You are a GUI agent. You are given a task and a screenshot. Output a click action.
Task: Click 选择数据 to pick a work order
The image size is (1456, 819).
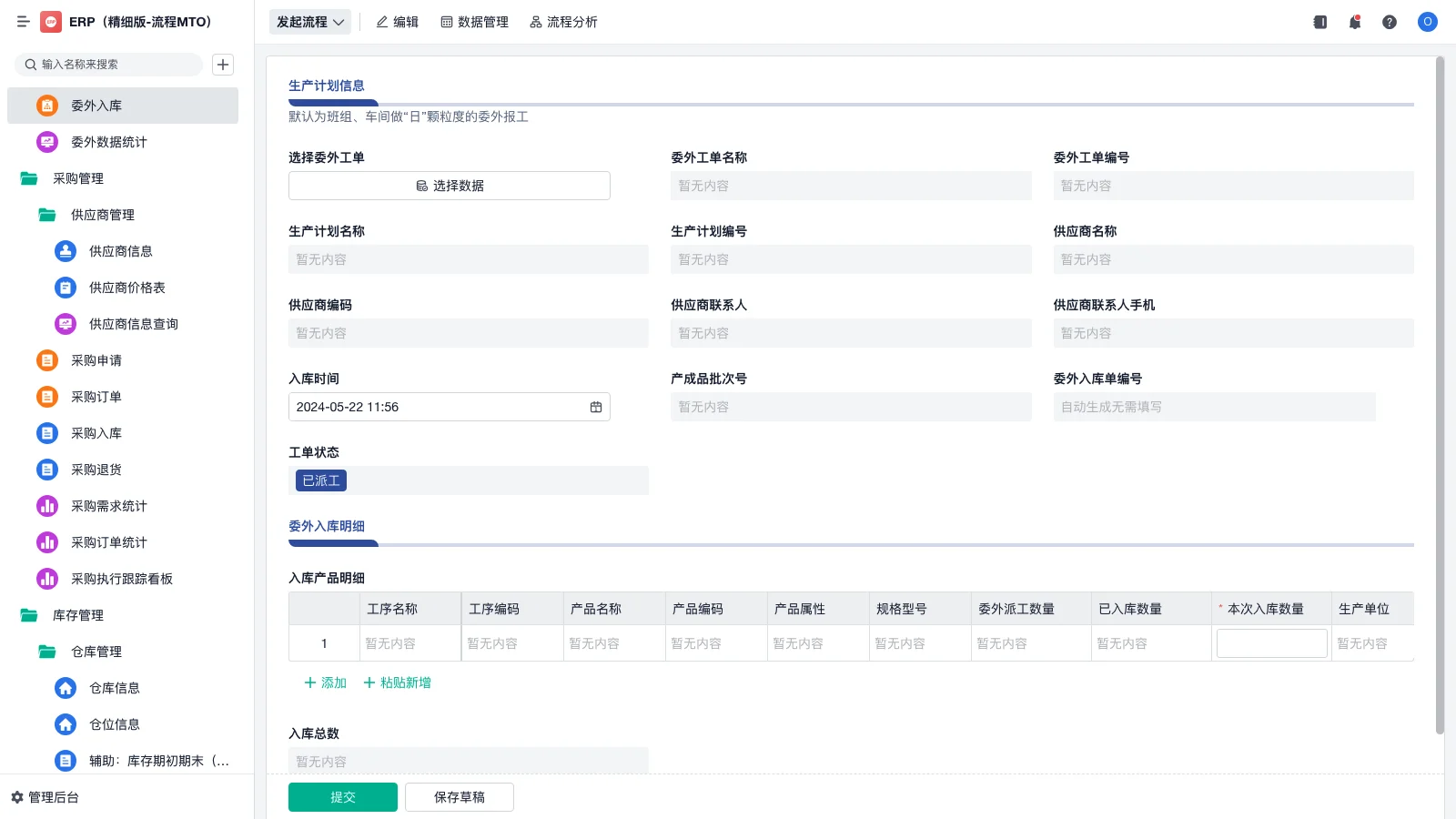[x=449, y=185]
